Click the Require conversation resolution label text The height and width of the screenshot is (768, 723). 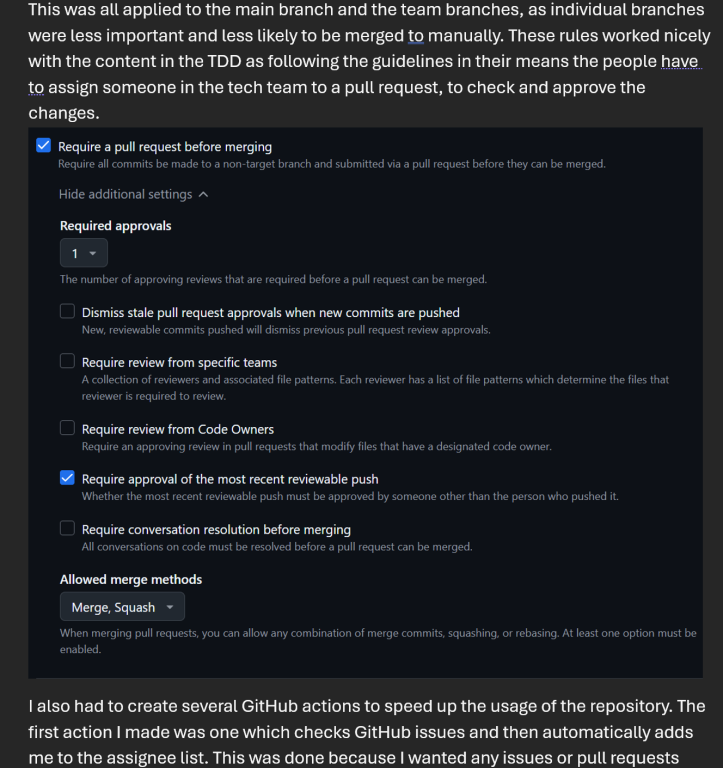[216, 529]
